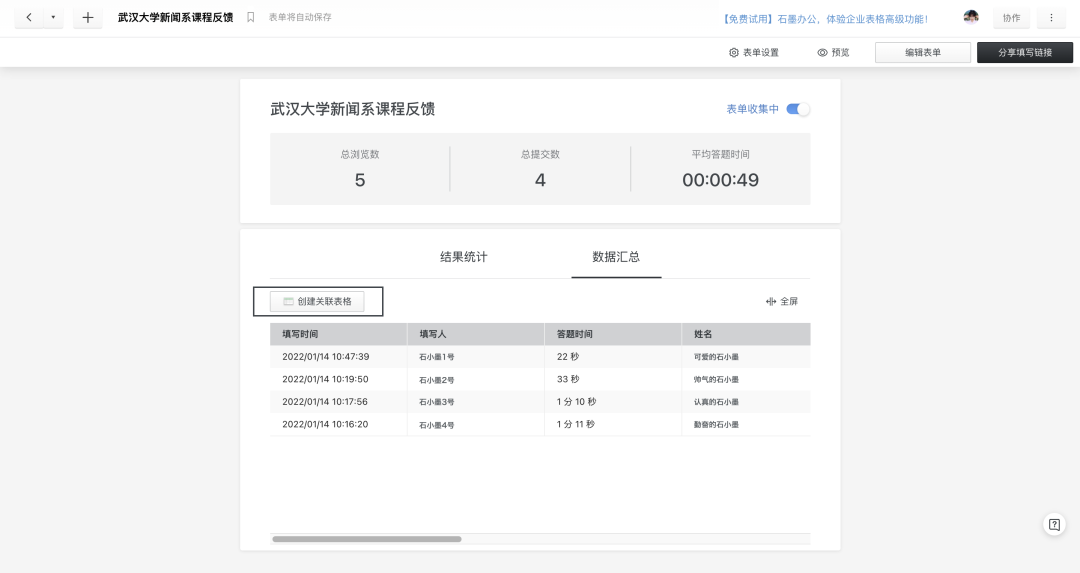Select cell 2022/01/14 10:17:56
1080x573 pixels.
pos(338,402)
